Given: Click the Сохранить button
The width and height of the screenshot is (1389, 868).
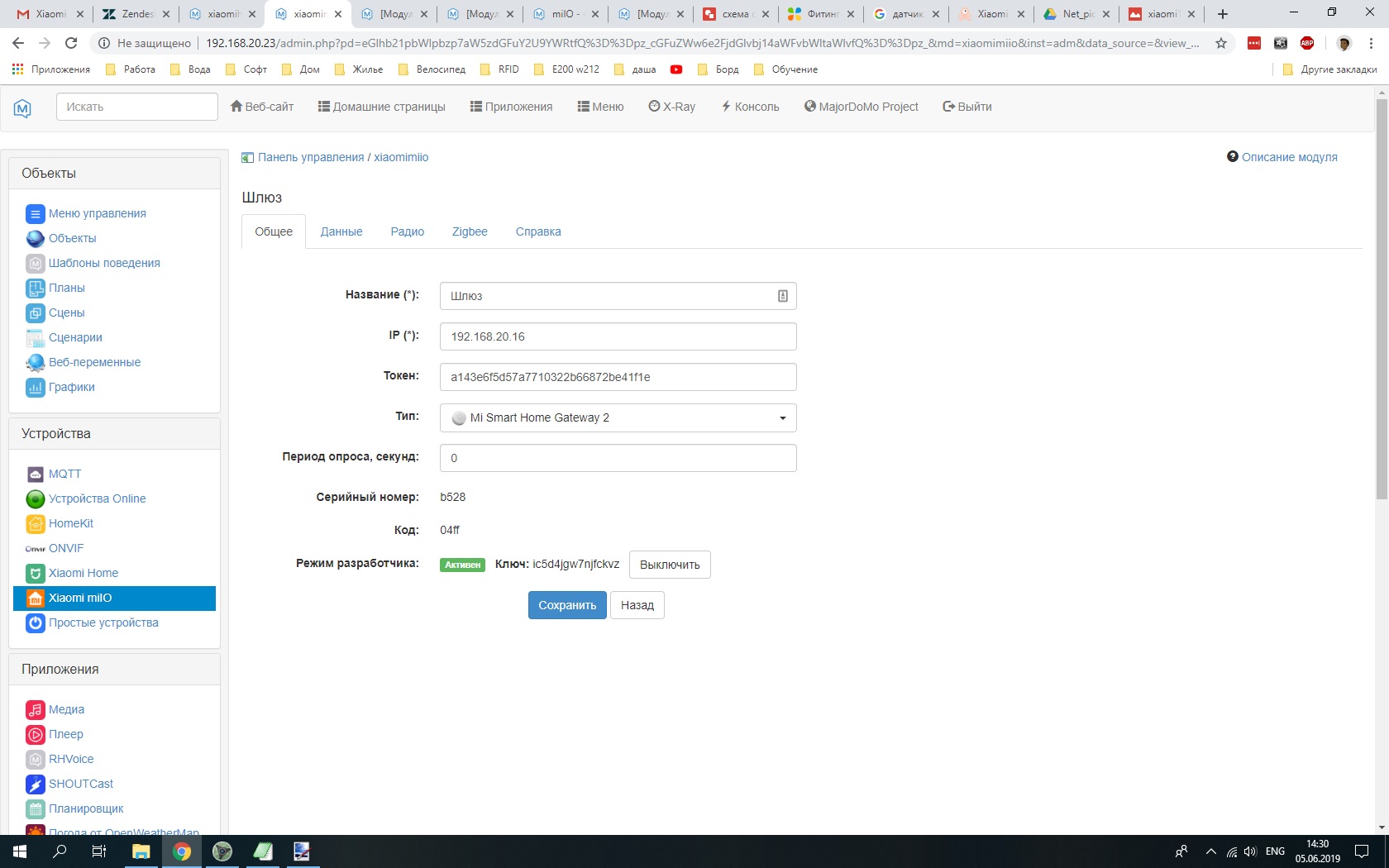Looking at the screenshot, I should pyautogui.click(x=567, y=605).
